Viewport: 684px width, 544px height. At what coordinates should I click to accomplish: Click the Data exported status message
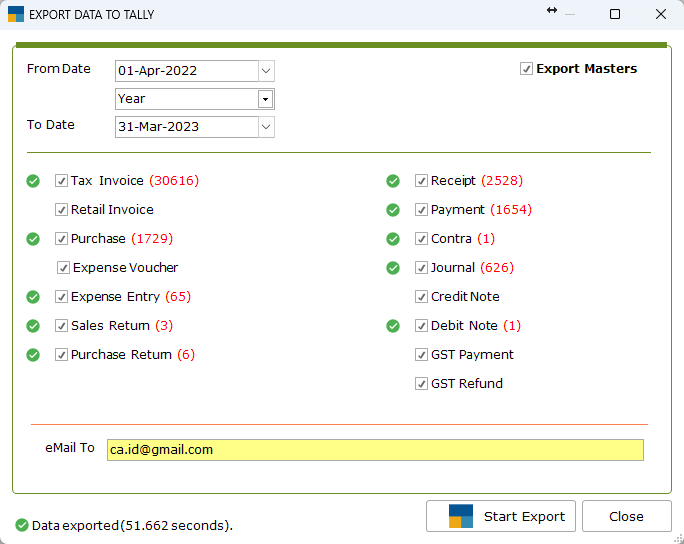point(132,526)
